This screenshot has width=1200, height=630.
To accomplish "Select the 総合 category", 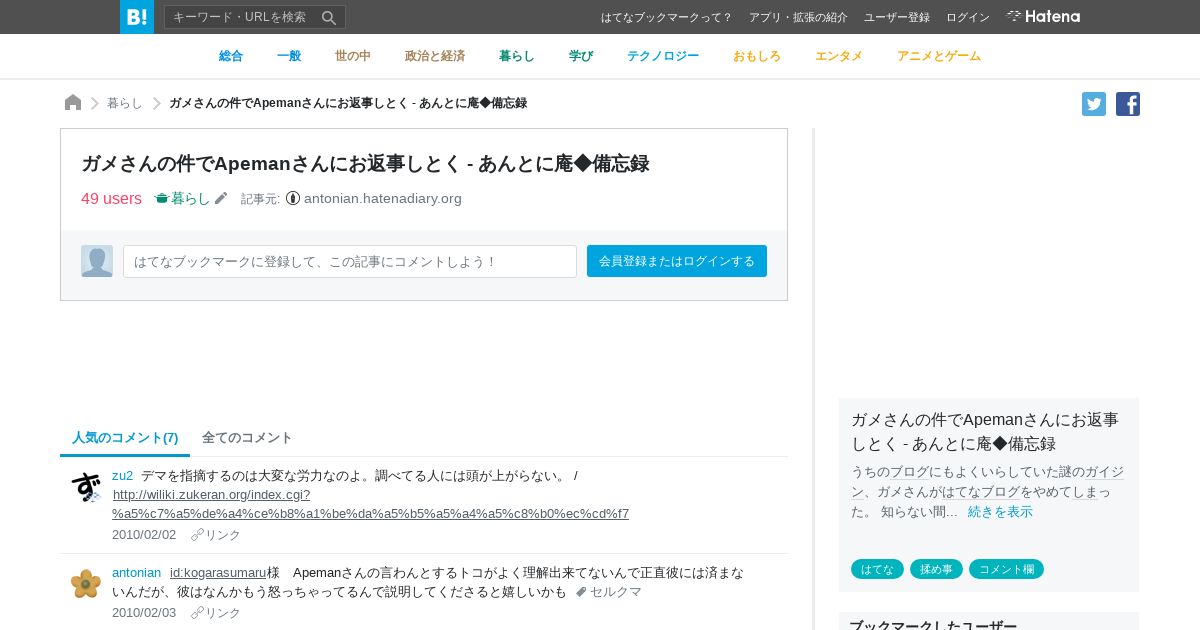I will 231,56.
